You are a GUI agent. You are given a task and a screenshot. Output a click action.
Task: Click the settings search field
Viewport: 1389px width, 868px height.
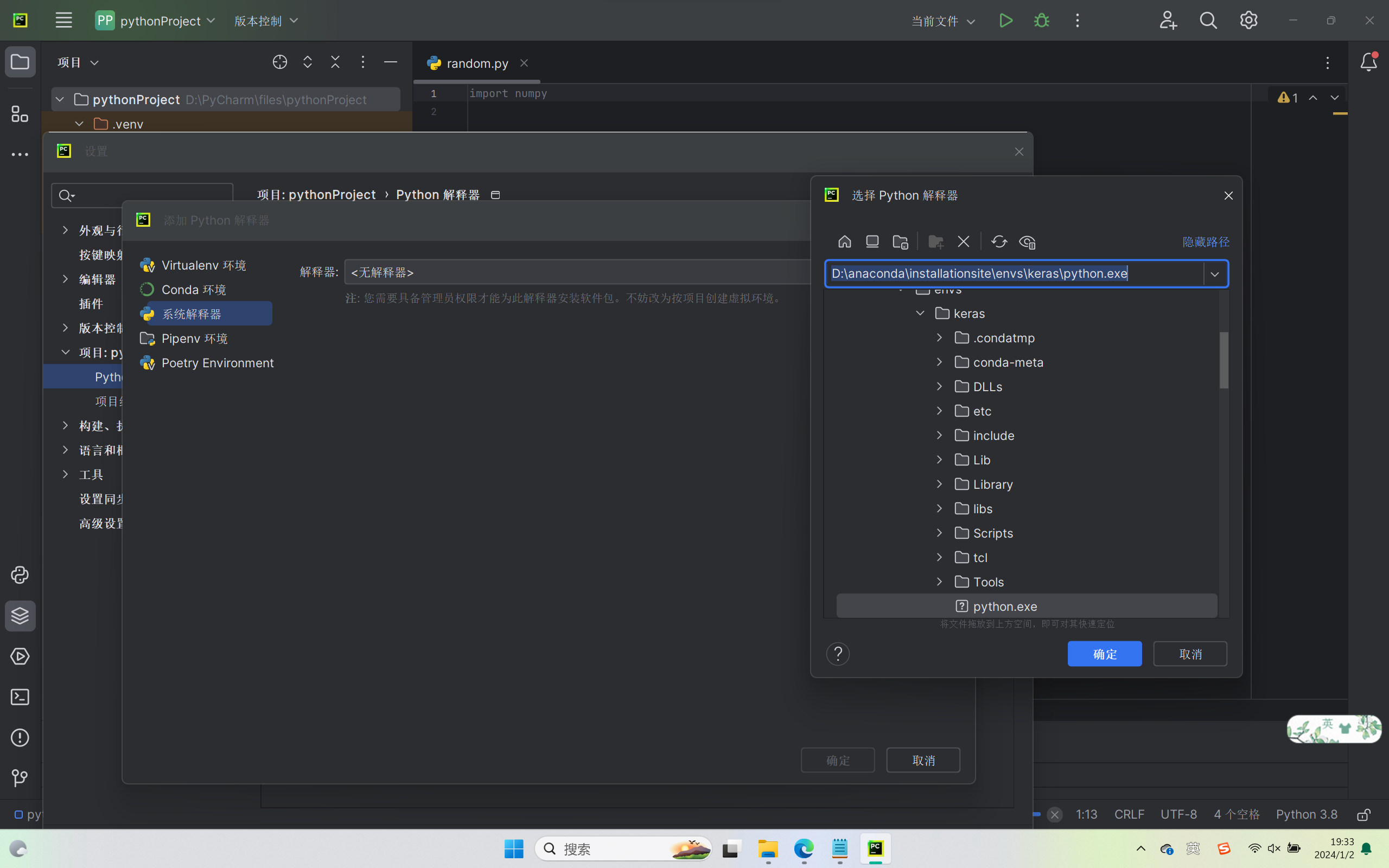142,196
